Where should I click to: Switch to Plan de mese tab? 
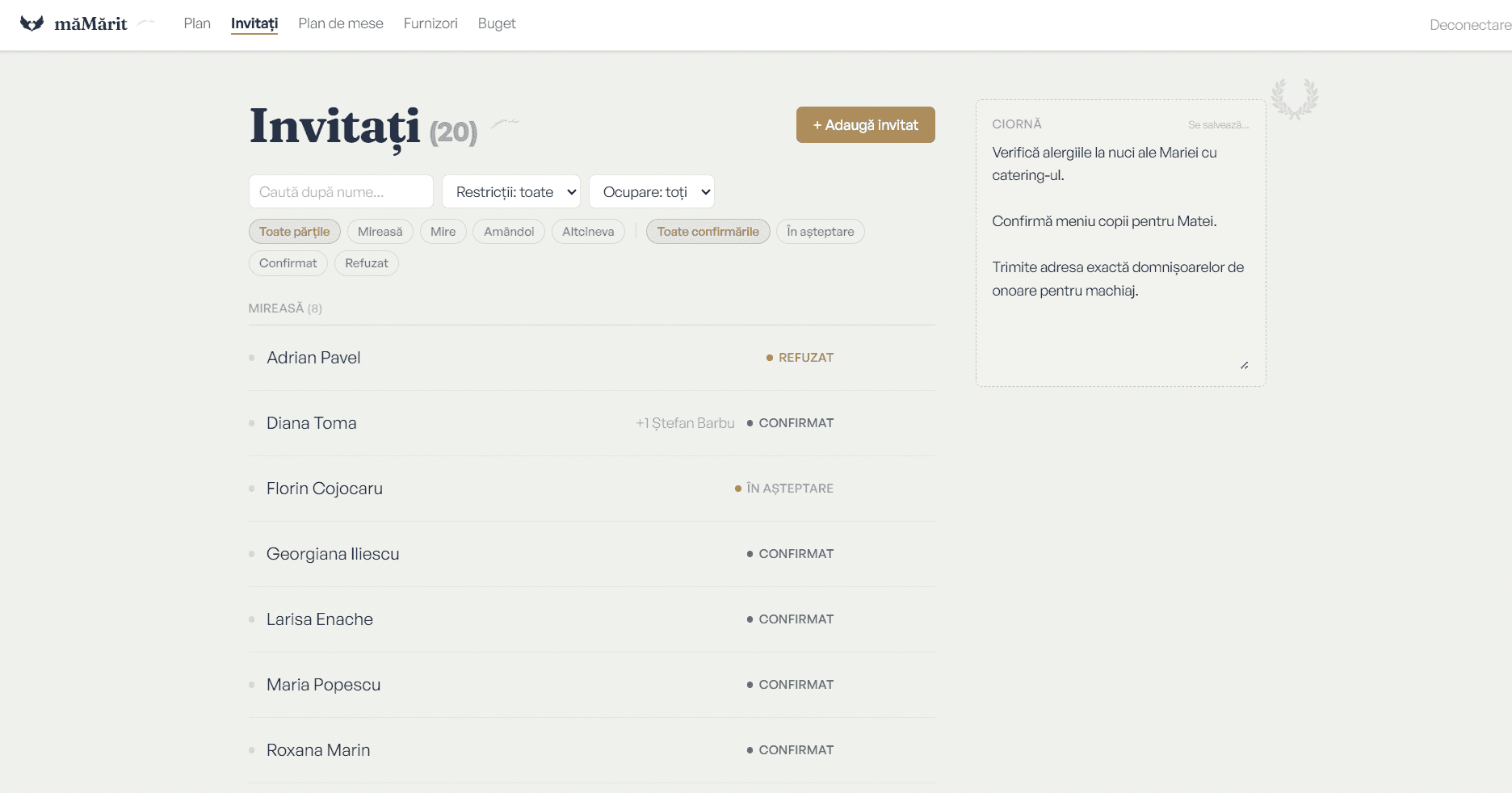341,23
